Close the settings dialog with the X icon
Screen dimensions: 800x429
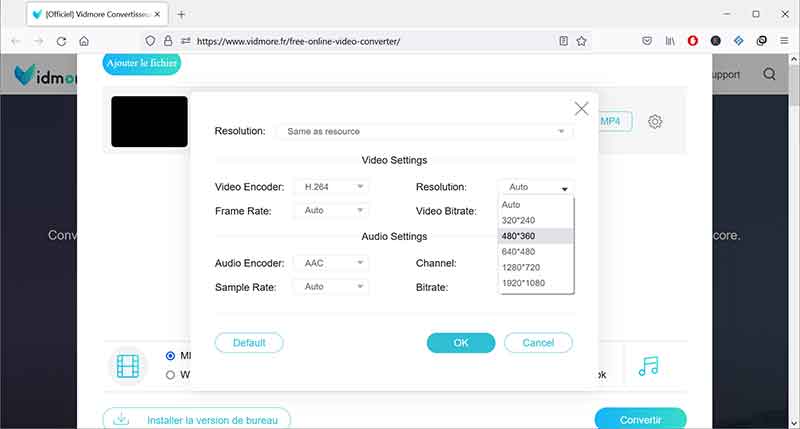[x=581, y=108]
